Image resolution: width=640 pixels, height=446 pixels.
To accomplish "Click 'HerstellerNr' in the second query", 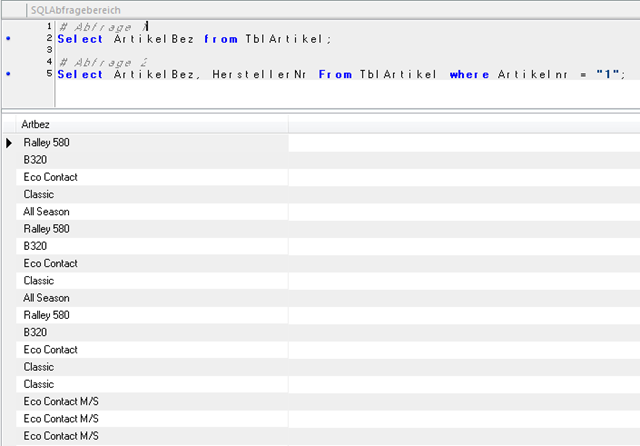I will (260, 74).
